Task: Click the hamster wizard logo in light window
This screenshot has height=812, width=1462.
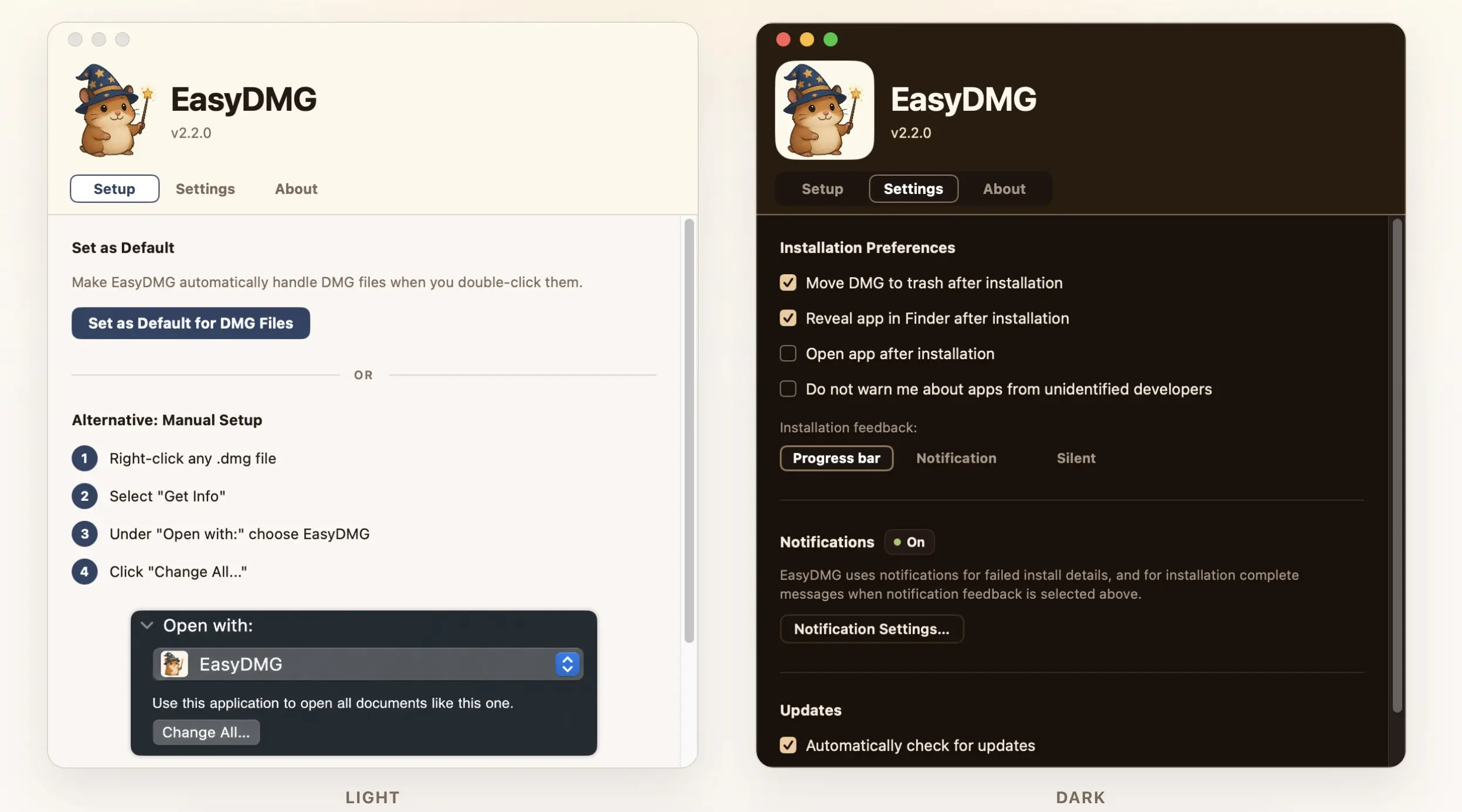Action: pyautogui.click(x=114, y=110)
